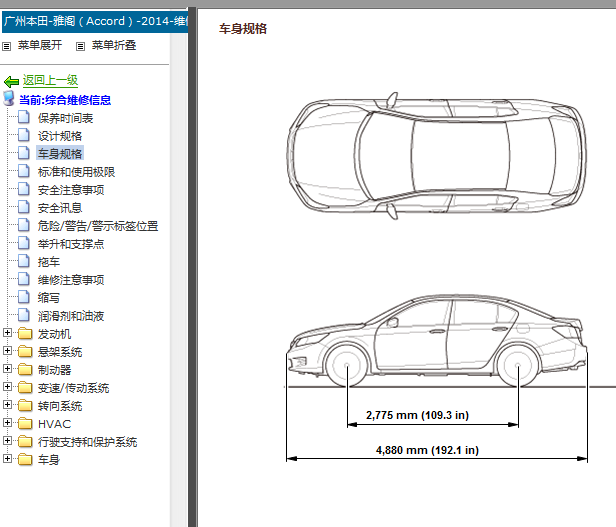Screen dimensions: 616x527
Task: Click the page icon next to 安全讯息
Action: pyautogui.click(x=24, y=207)
